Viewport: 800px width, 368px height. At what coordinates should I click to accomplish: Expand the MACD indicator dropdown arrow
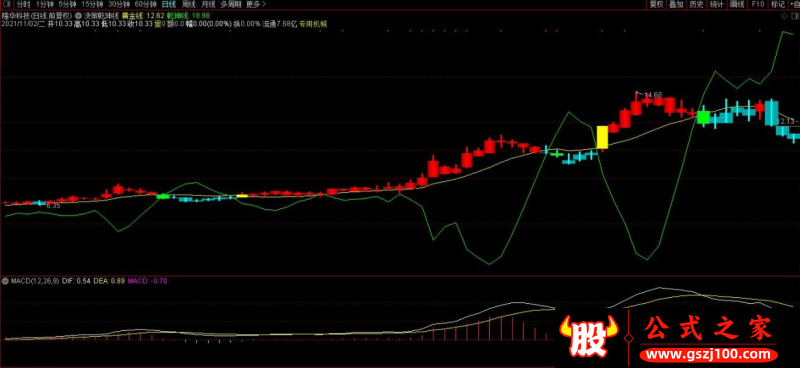[5, 281]
